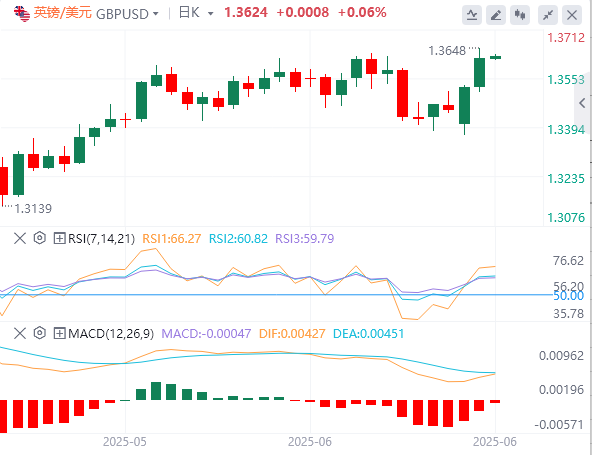This screenshot has width=592, height=455.
Task: Click the 英镑/美元 pair name
Action: click(x=63, y=13)
